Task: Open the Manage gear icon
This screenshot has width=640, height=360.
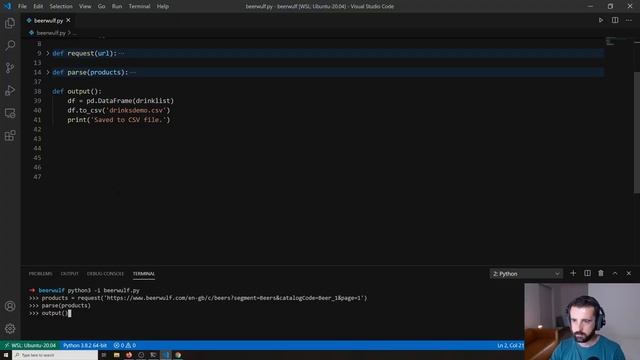Action: [10, 328]
